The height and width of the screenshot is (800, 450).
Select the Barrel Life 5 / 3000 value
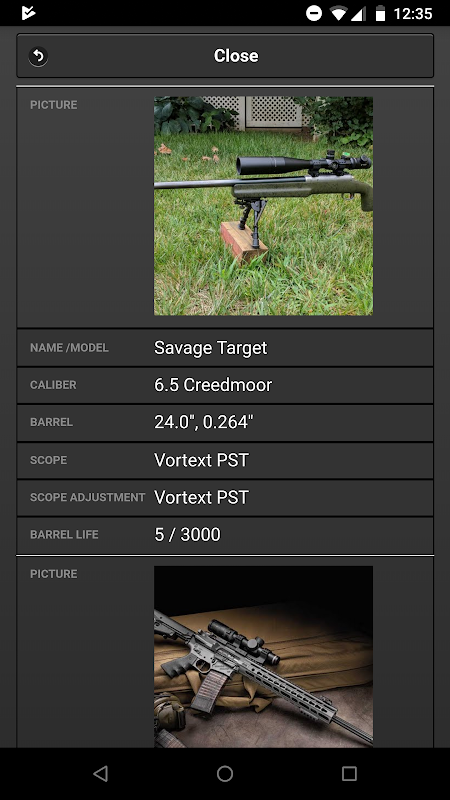click(187, 535)
